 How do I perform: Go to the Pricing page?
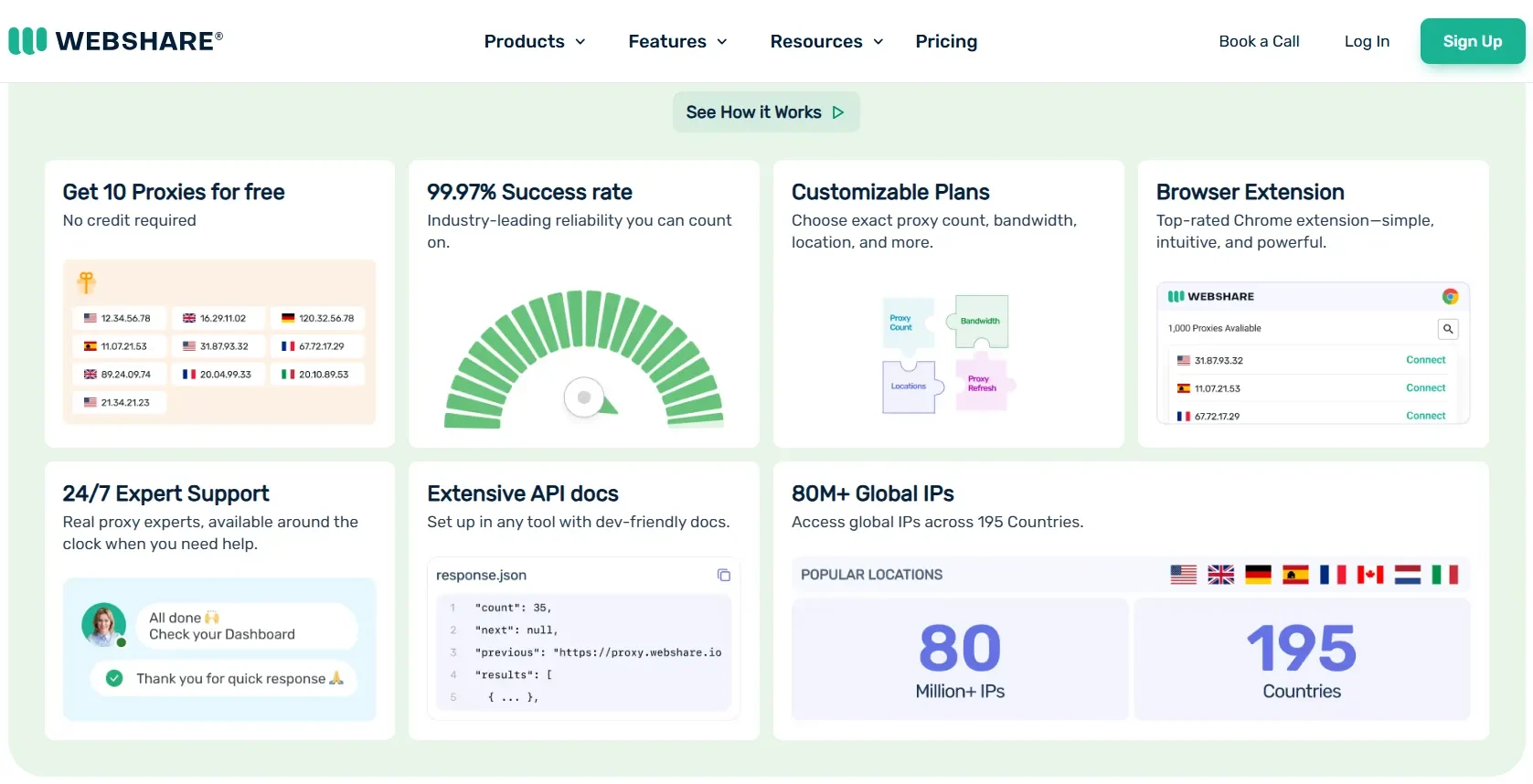click(x=946, y=41)
